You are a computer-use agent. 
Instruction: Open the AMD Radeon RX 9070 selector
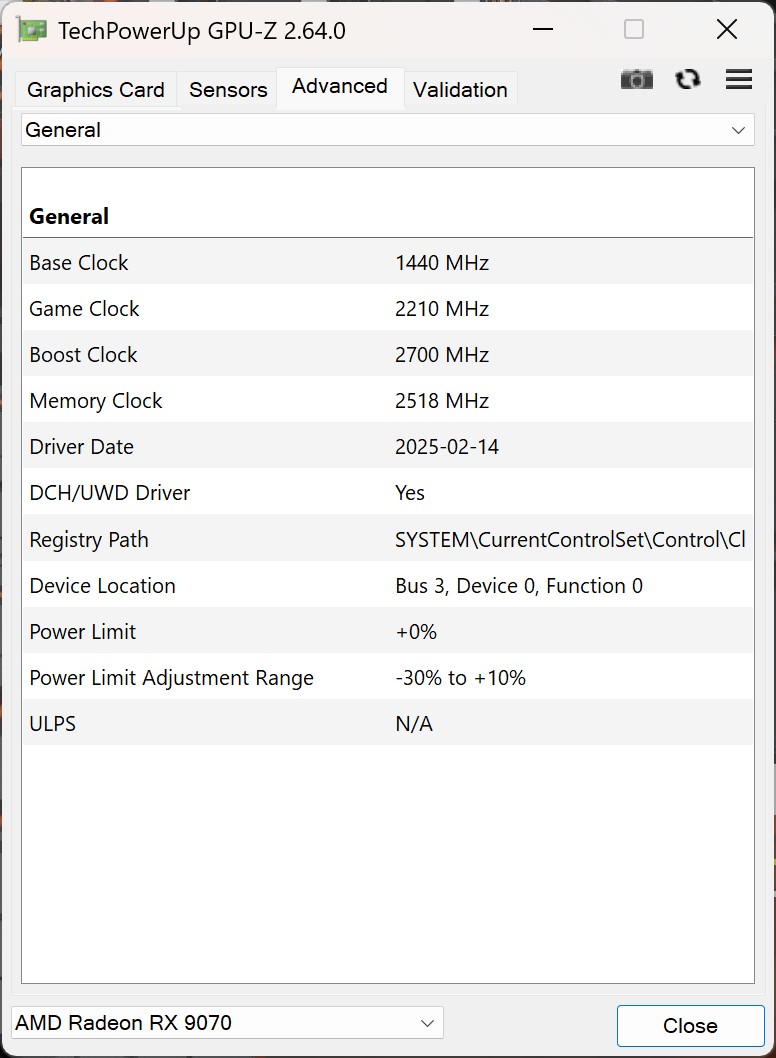click(227, 1023)
